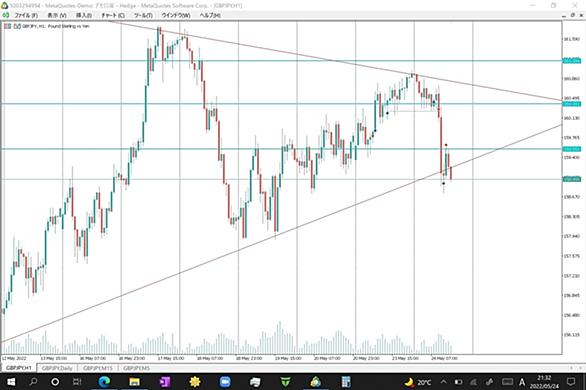Open the ヘルプ (H) menu
586x390 pixels.
click(x=210, y=15)
